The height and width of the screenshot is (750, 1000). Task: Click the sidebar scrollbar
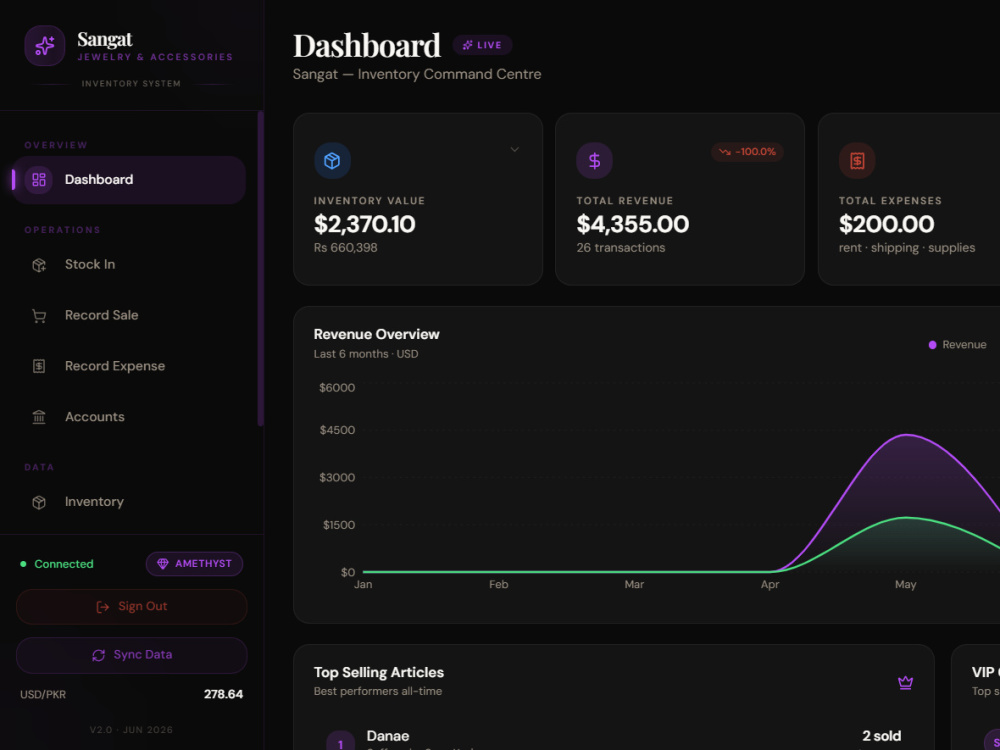coord(260,268)
